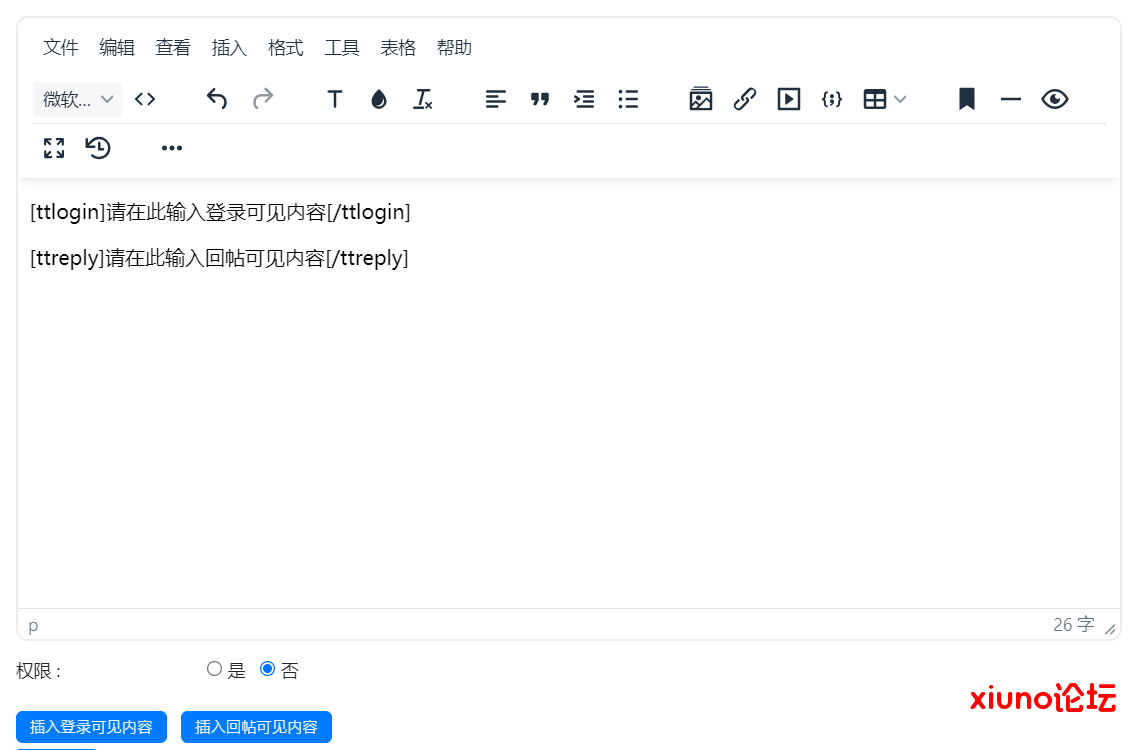1137x750 pixels.
Task: Undo the last edit
Action: pyautogui.click(x=217, y=99)
